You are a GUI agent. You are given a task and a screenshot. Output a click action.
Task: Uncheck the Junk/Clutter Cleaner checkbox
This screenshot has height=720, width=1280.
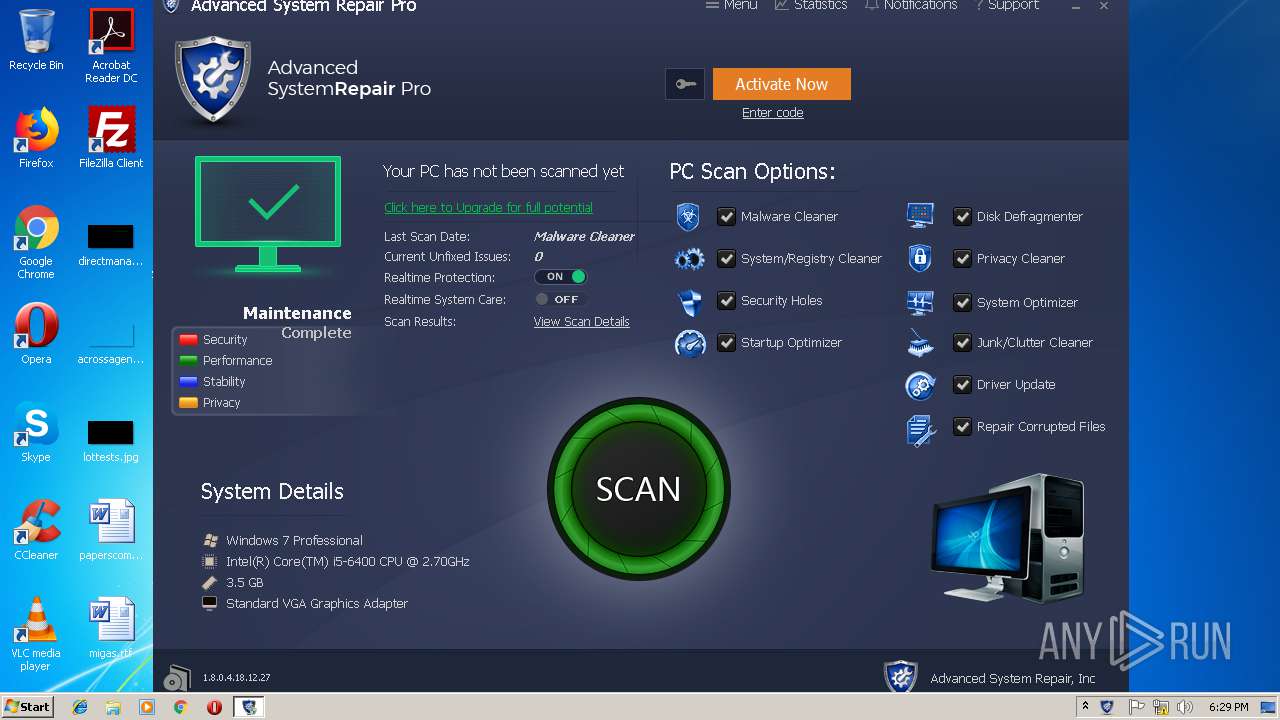point(962,342)
